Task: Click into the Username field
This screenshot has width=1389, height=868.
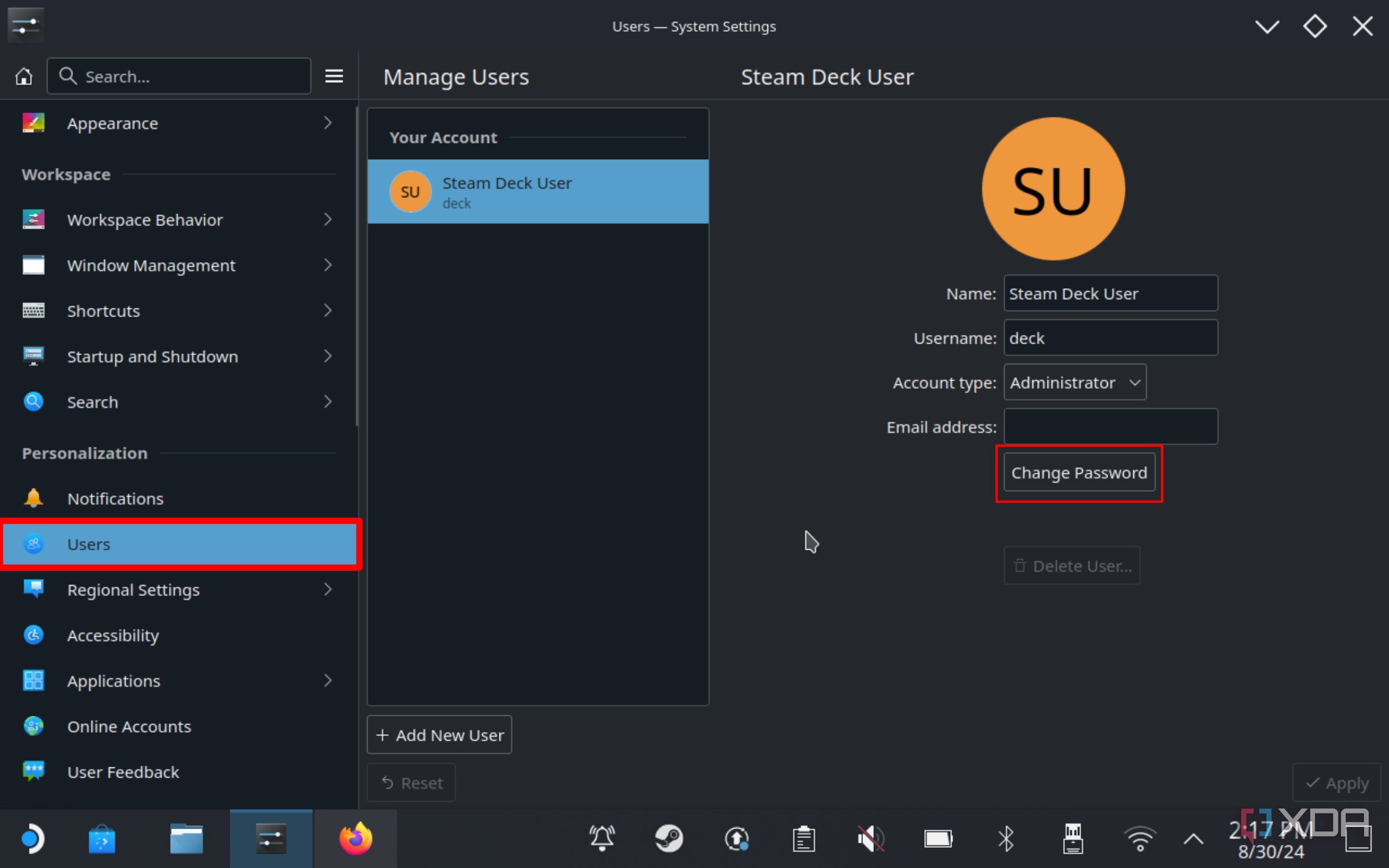Action: [1111, 337]
